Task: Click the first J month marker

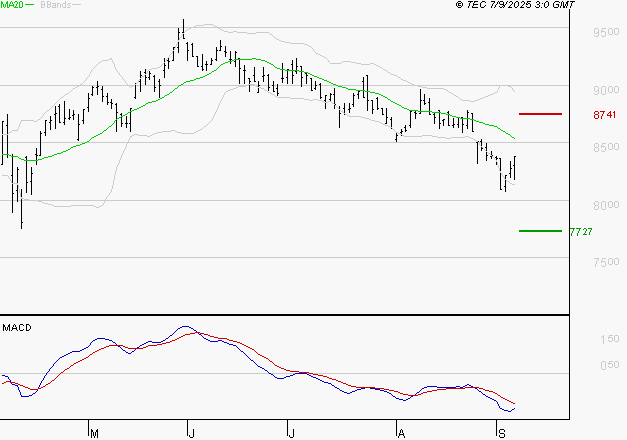Action: click(192, 434)
